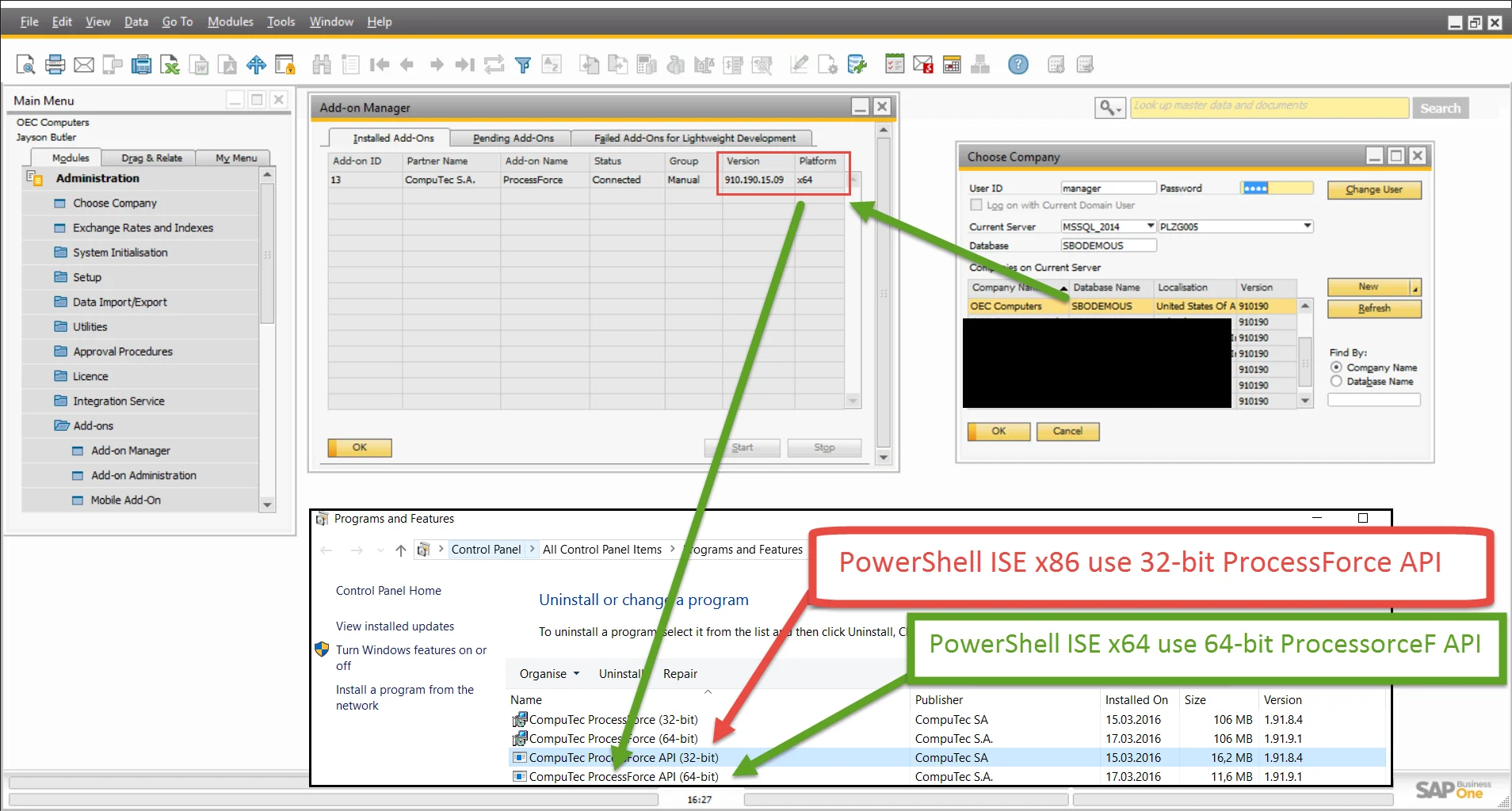Viewport: 1512px width, 811px height.
Task: Select the Company Name radio button
Action: 1337,367
